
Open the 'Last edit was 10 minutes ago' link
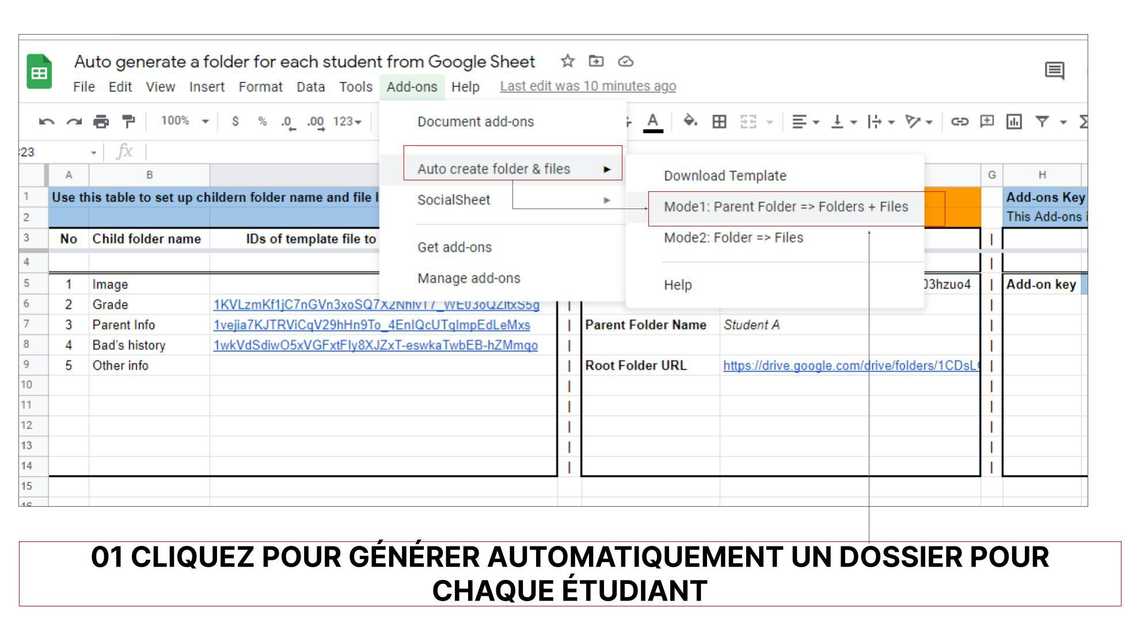coord(588,87)
